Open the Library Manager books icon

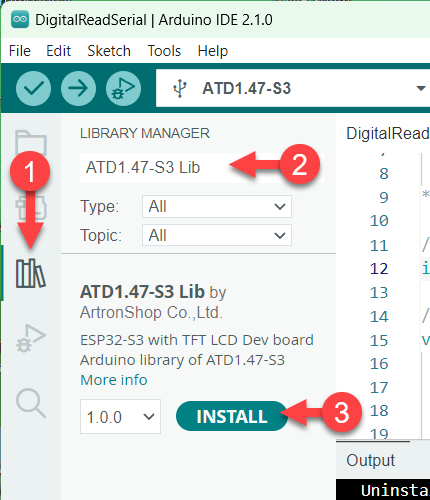click(31, 273)
